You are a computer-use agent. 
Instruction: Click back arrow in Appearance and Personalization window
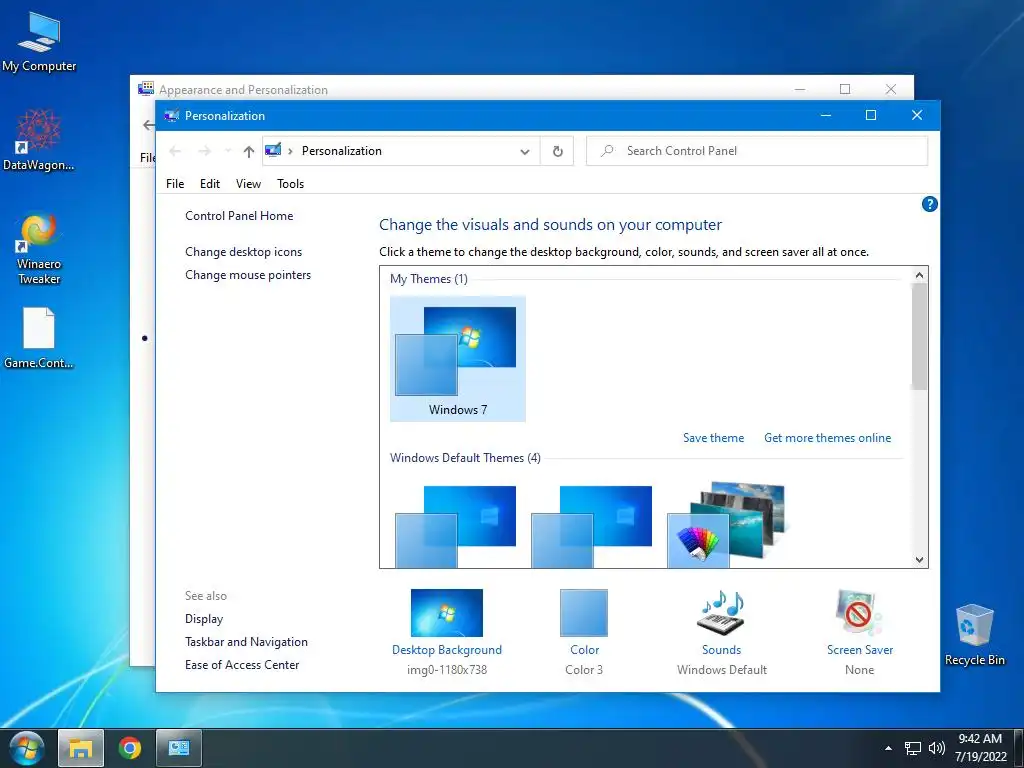[148, 125]
